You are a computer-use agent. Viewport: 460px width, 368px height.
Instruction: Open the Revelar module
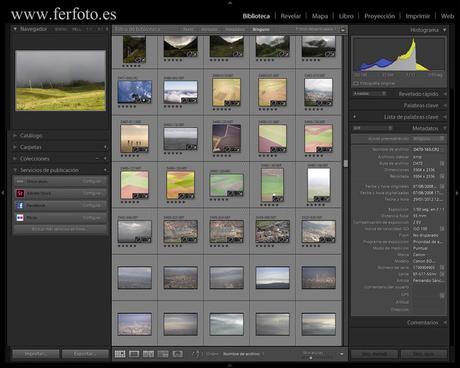tap(291, 16)
